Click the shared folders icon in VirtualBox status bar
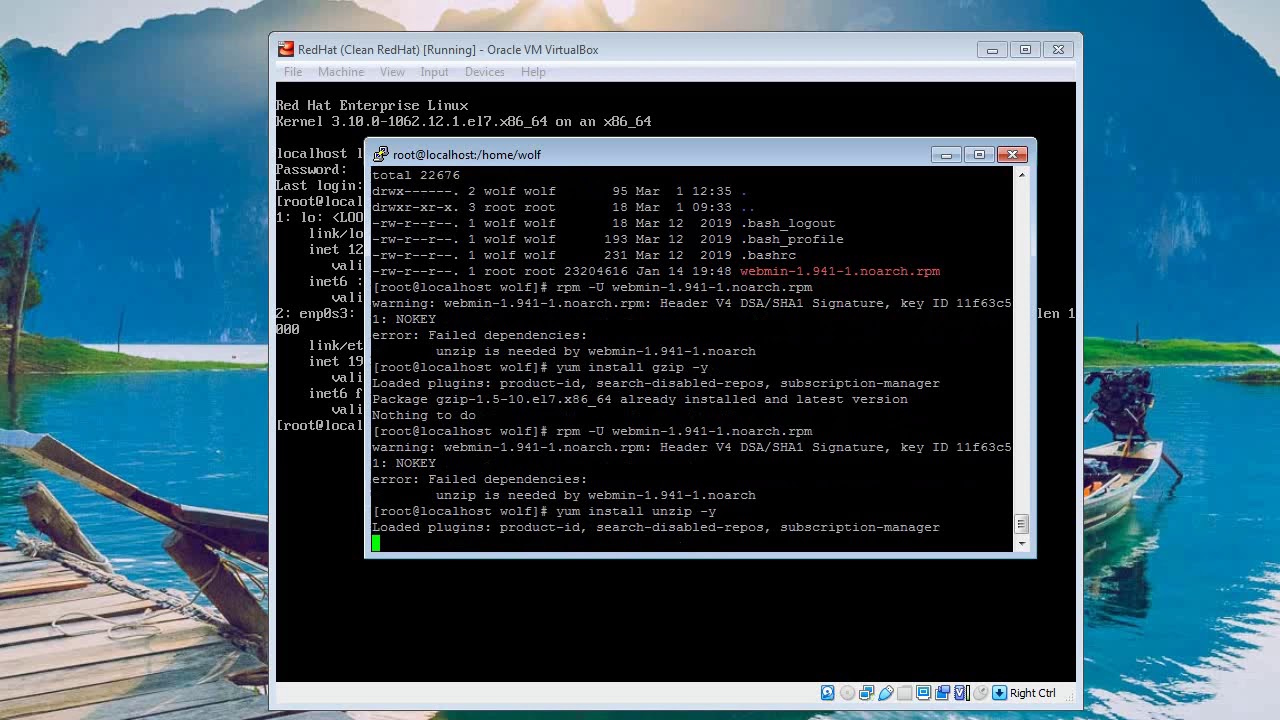Viewport: 1280px width, 720px height. click(905, 693)
